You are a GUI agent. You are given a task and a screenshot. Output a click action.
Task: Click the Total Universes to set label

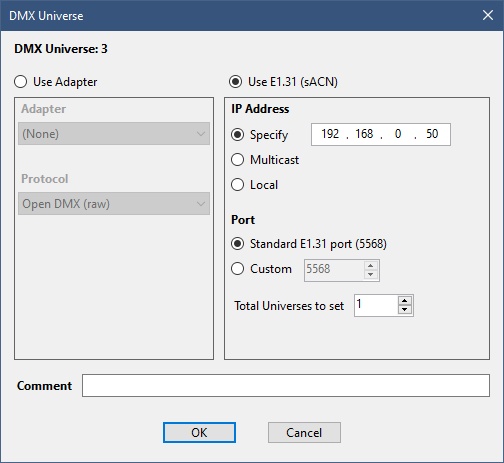(289, 306)
